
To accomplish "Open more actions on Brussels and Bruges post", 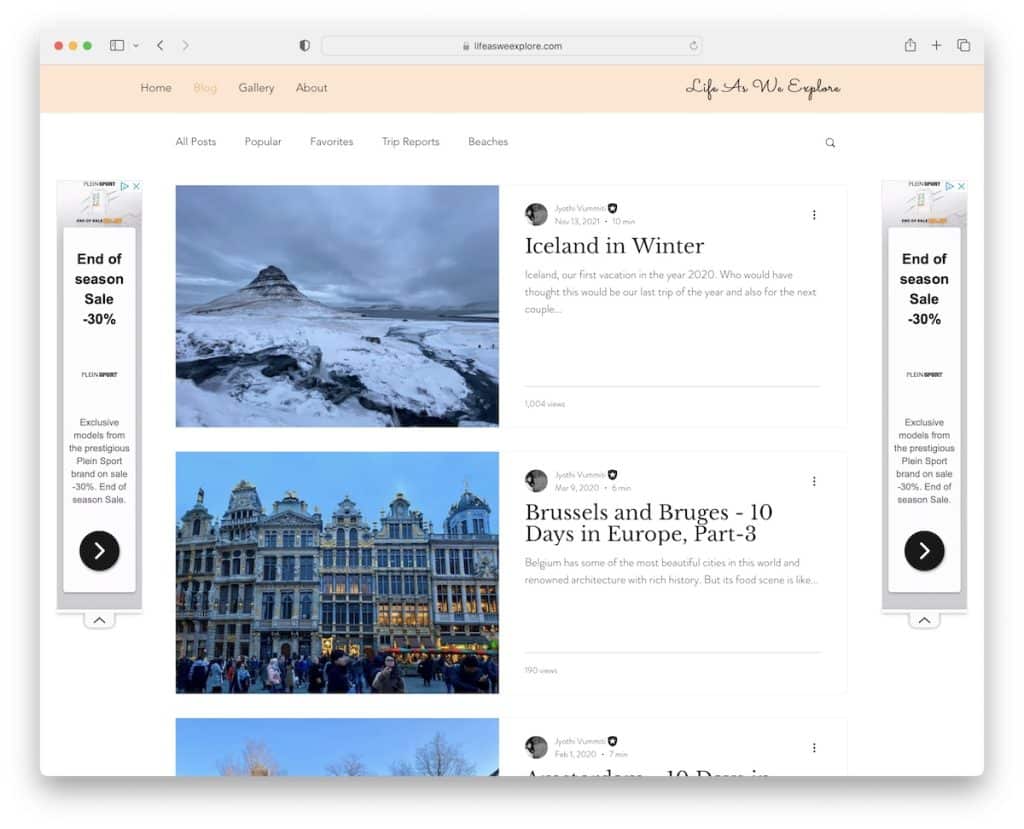I will (x=814, y=481).
